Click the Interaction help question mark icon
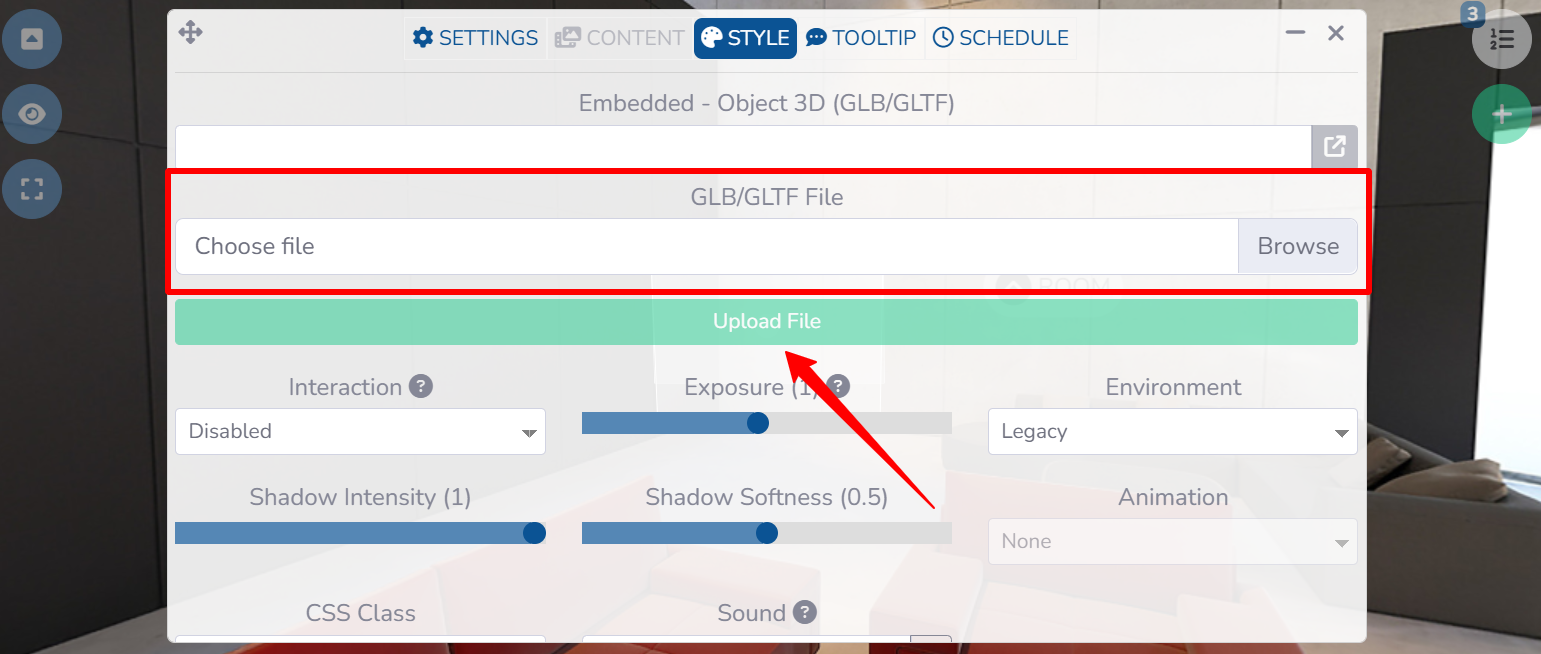 point(421,386)
